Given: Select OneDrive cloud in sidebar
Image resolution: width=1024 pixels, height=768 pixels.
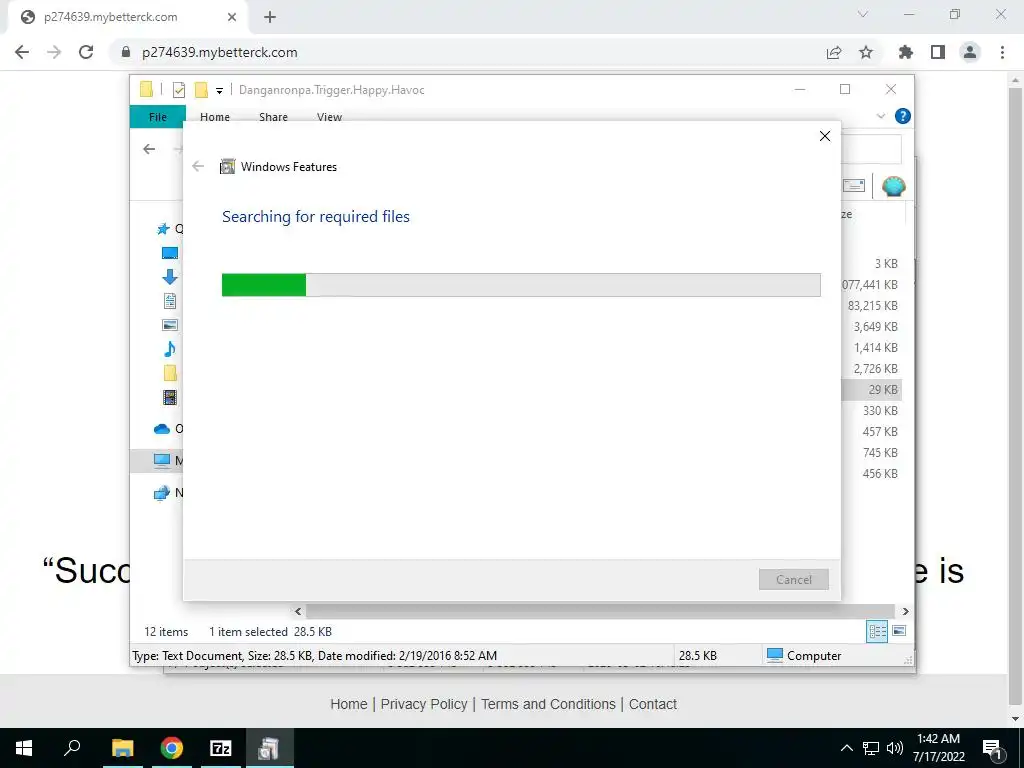Looking at the screenshot, I should coord(162,429).
